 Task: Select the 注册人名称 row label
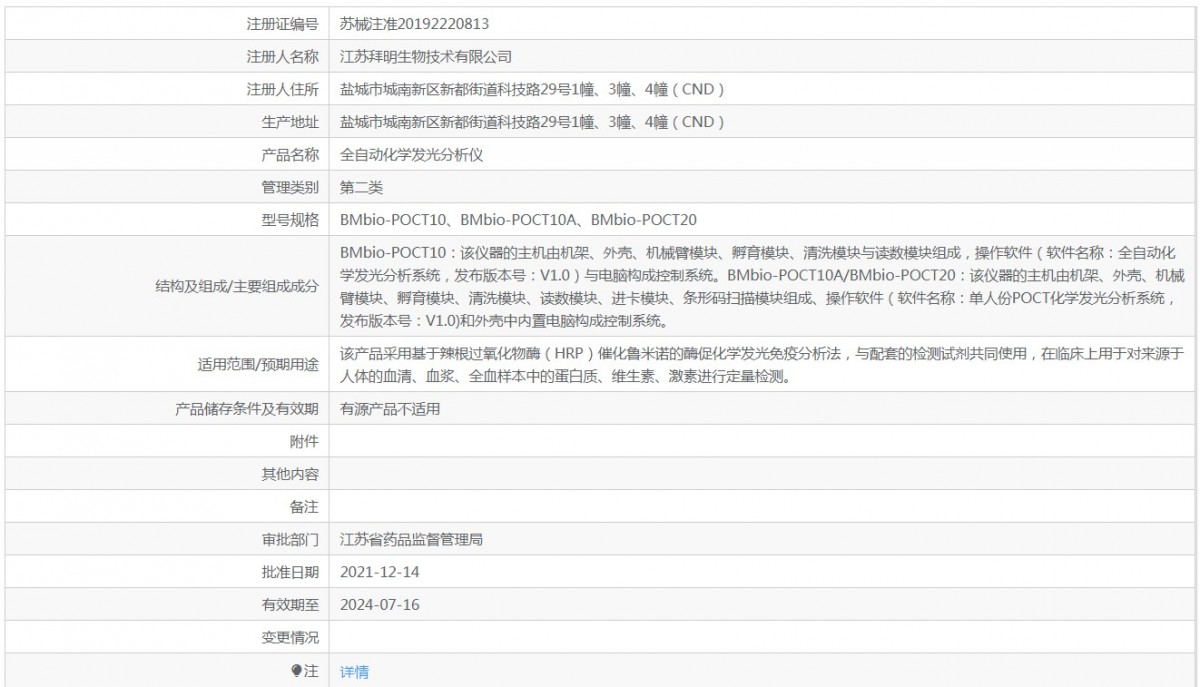click(x=282, y=57)
